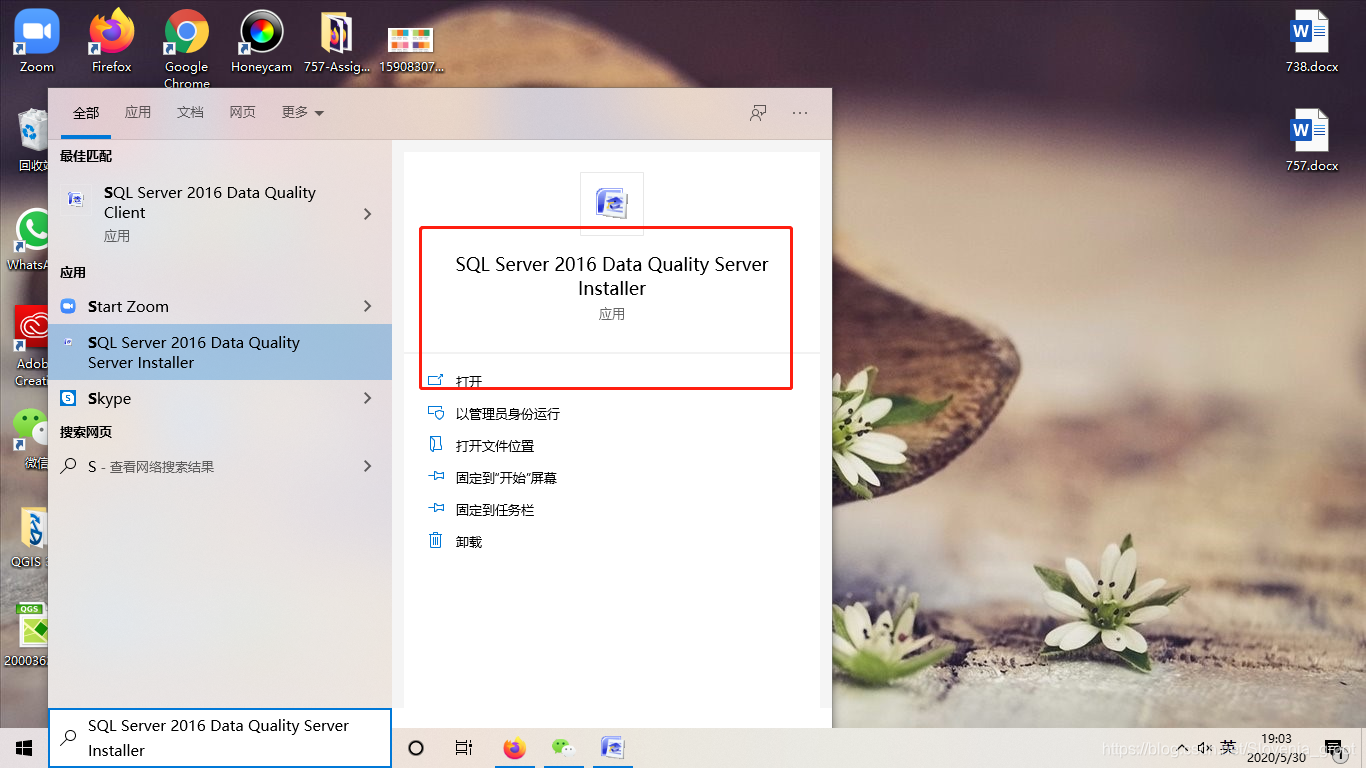Open the taskbar clock showing 19:03
This screenshot has width=1366, height=768.
click(x=1276, y=747)
